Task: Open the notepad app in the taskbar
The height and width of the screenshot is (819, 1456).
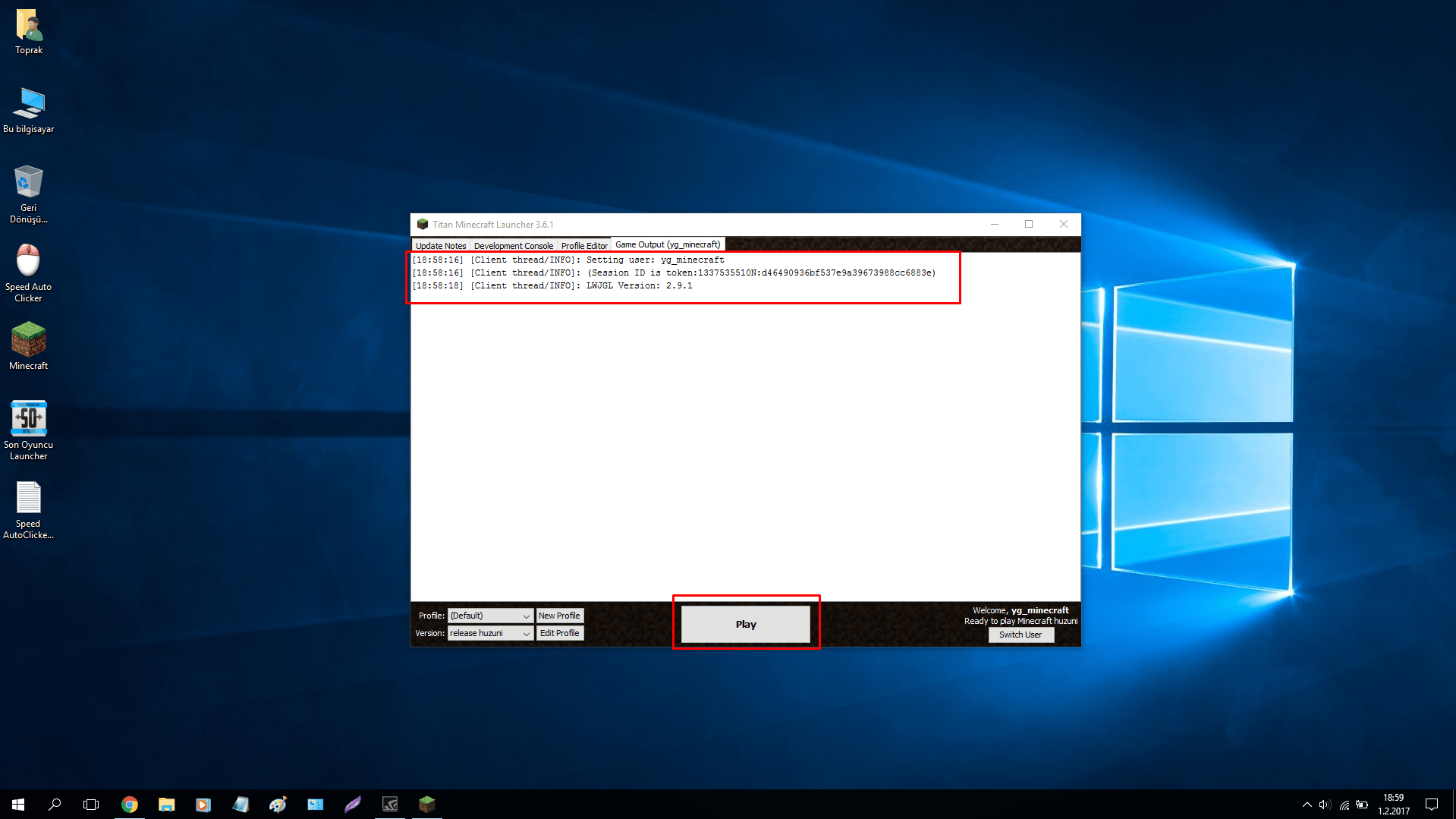Action: [x=241, y=805]
